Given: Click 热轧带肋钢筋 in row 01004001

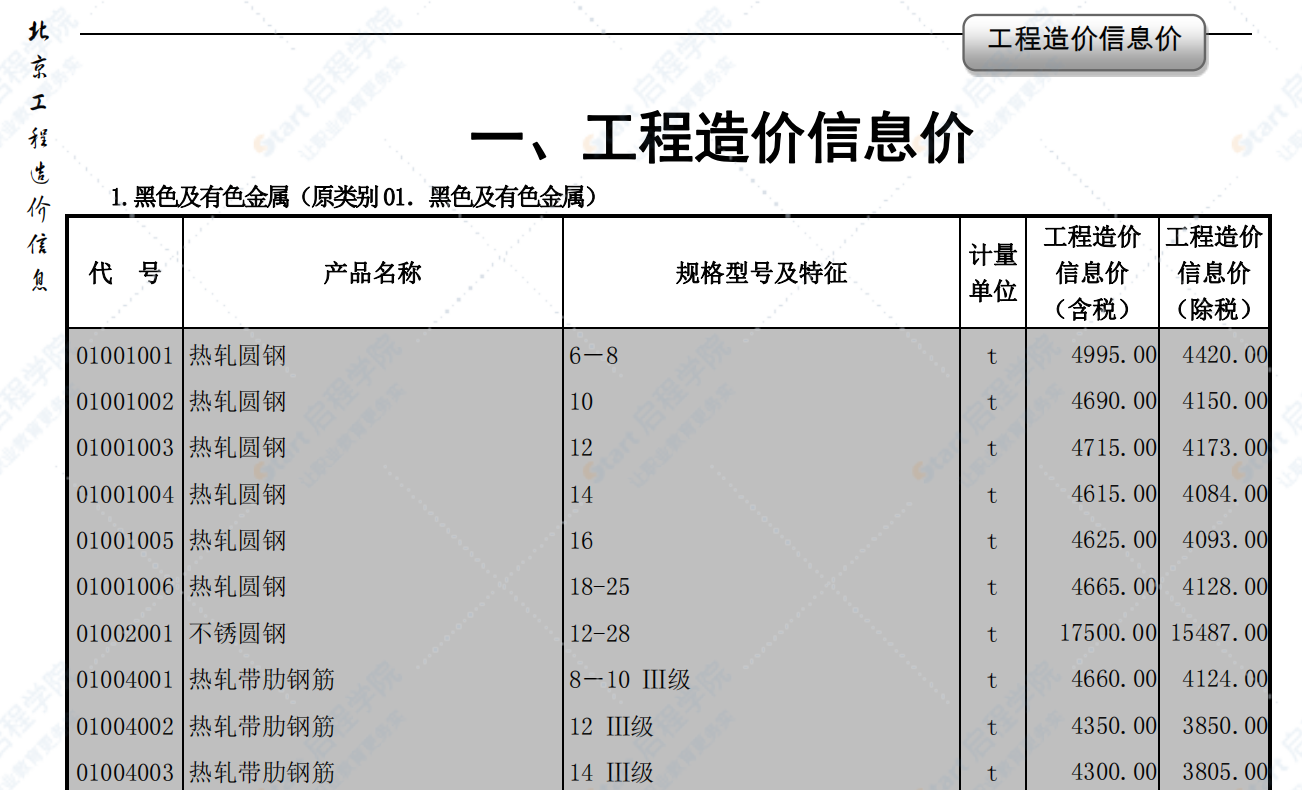Looking at the screenshot, I should pos(262,680).
